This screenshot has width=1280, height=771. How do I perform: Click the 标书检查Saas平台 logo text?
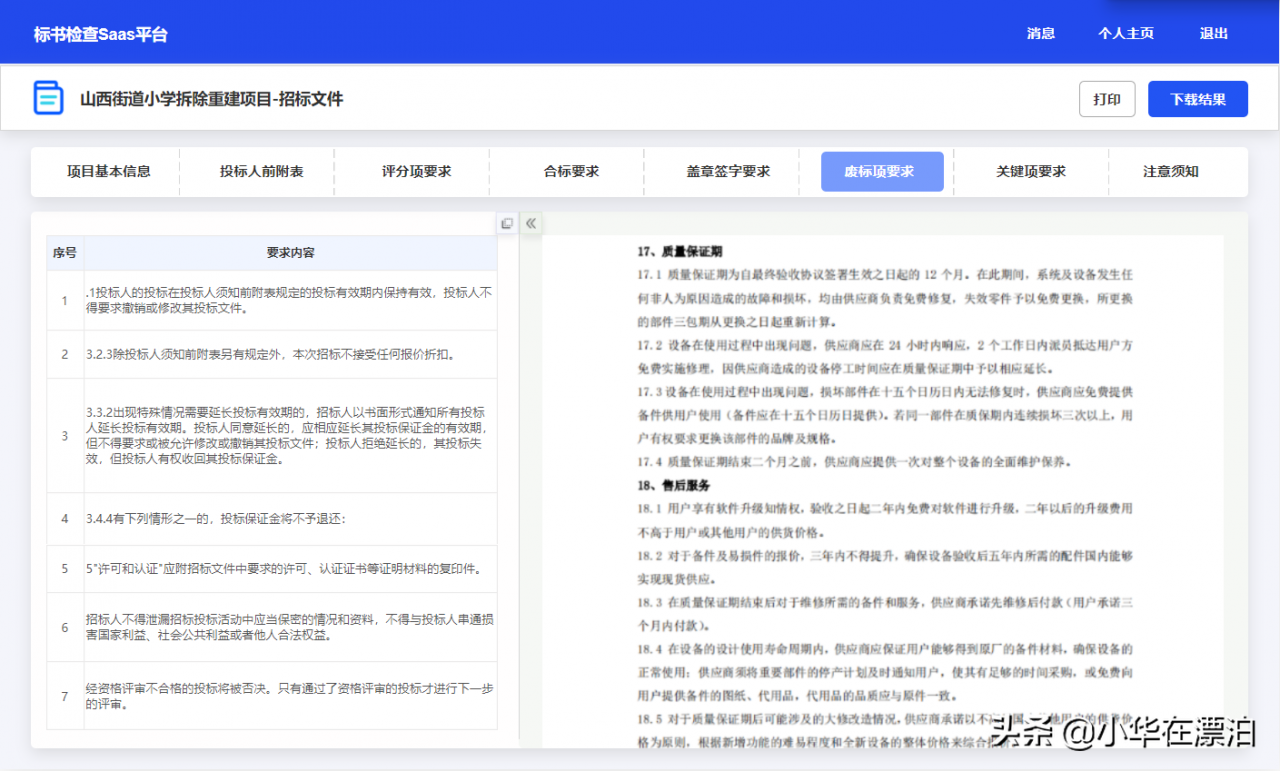[x=101, y=34]
